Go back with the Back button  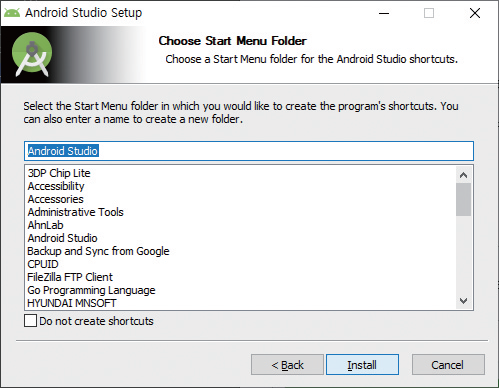(x=287, y=365)
